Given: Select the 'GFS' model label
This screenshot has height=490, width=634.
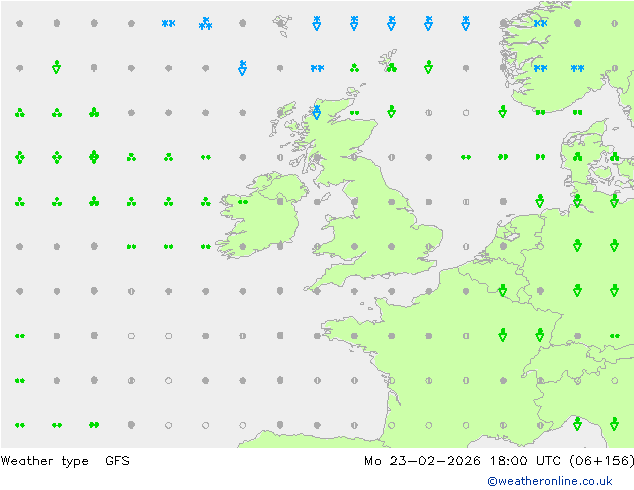Looking at the screenshot, I should [117, 460].
